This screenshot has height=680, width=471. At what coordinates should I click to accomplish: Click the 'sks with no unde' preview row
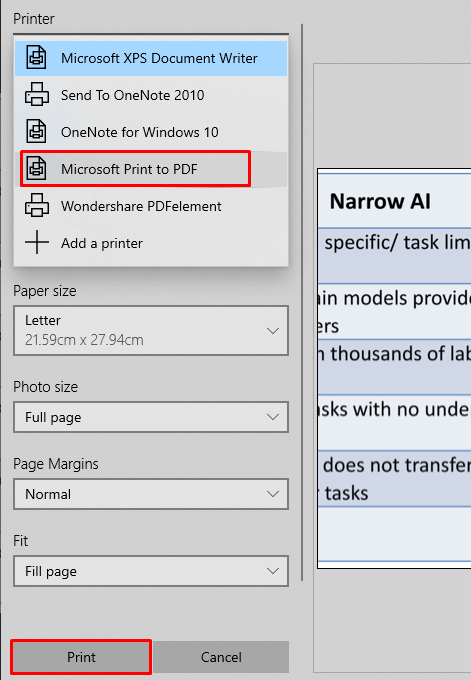(395, 422)
